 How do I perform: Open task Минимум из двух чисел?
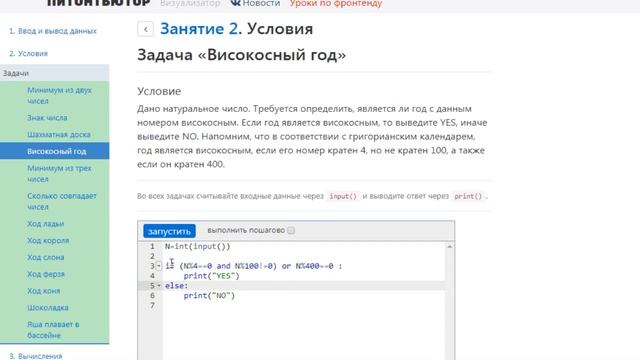coord(60,95)
